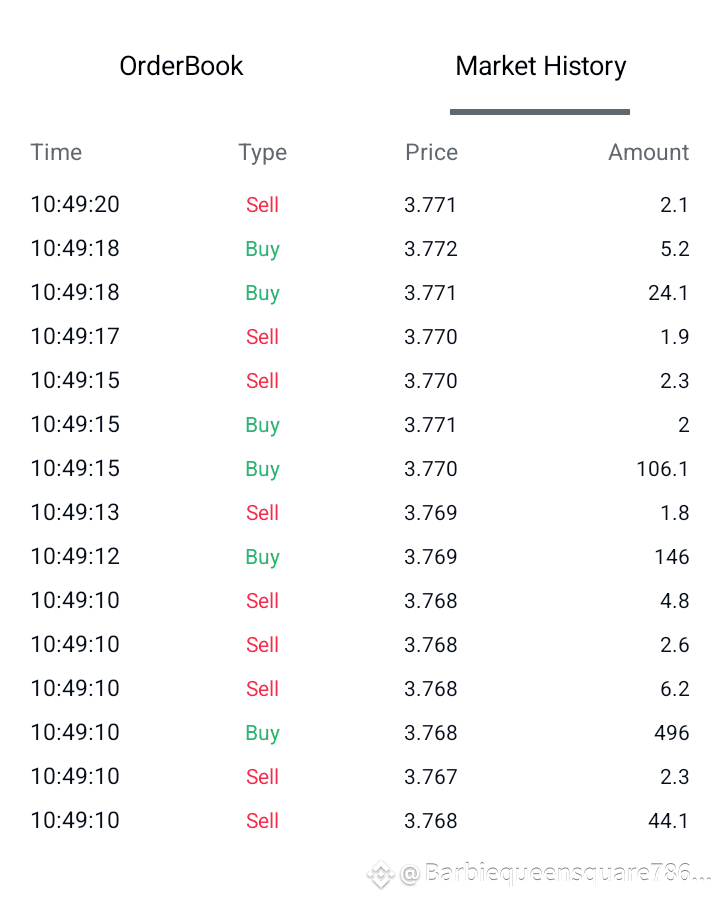Click the Buy label at 10:49:12
This screenshot has width=720, height=900.
pyautogui.click(x=262, y=557)
